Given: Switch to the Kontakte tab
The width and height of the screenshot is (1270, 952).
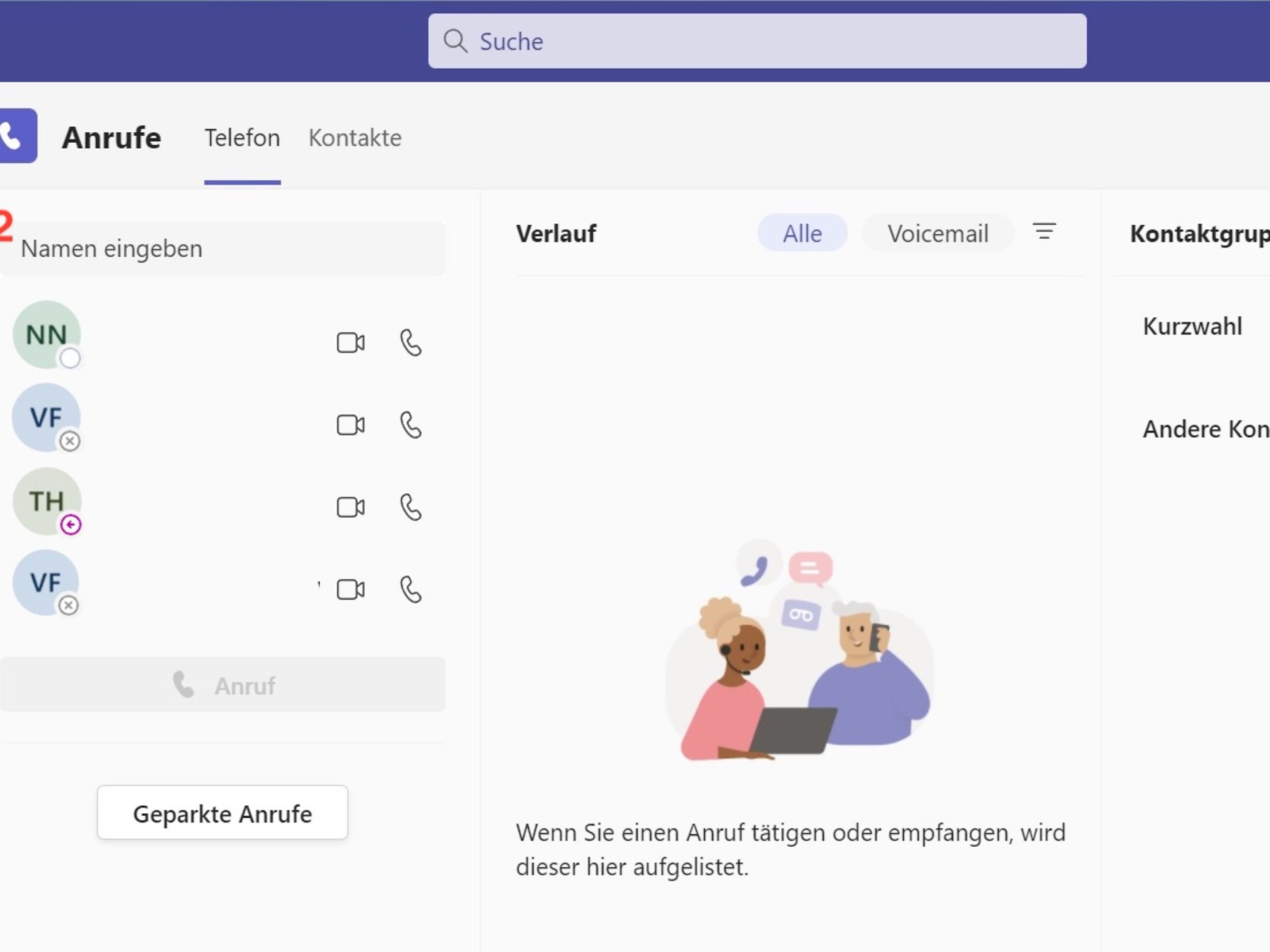Looking at the screenshot, I should [x=355, y=138].
